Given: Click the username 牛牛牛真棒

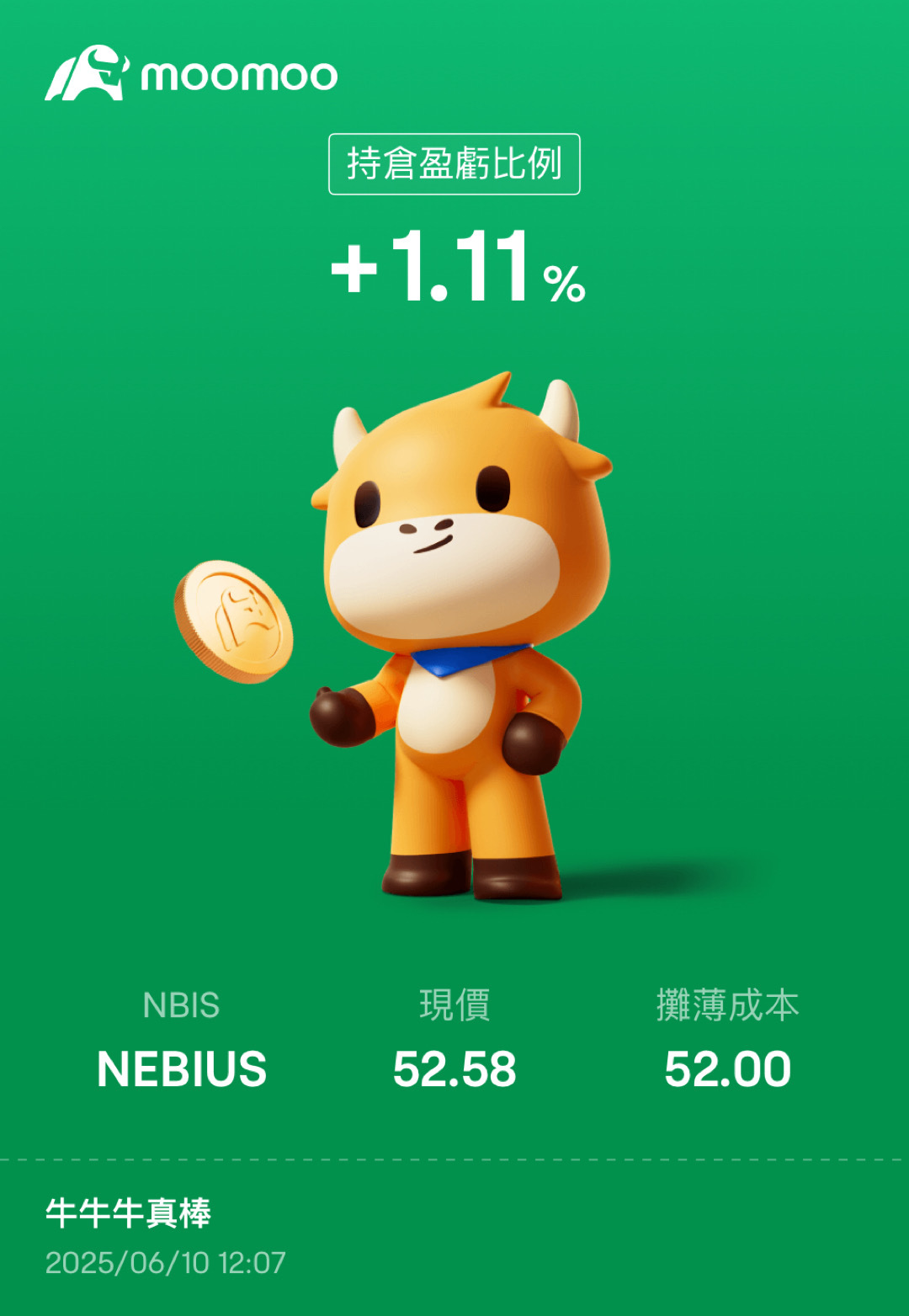Looking at the screenshot, I should (128, 1213).
